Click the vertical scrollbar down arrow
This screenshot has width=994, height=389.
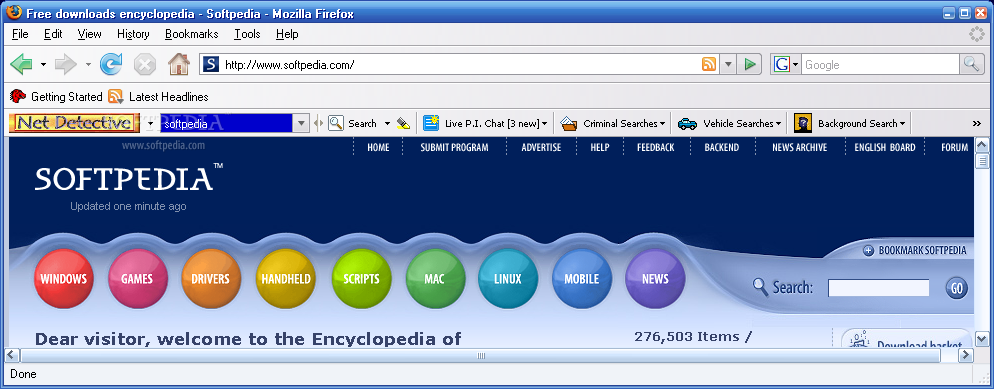pyautogui.click(x=982, y=339)
